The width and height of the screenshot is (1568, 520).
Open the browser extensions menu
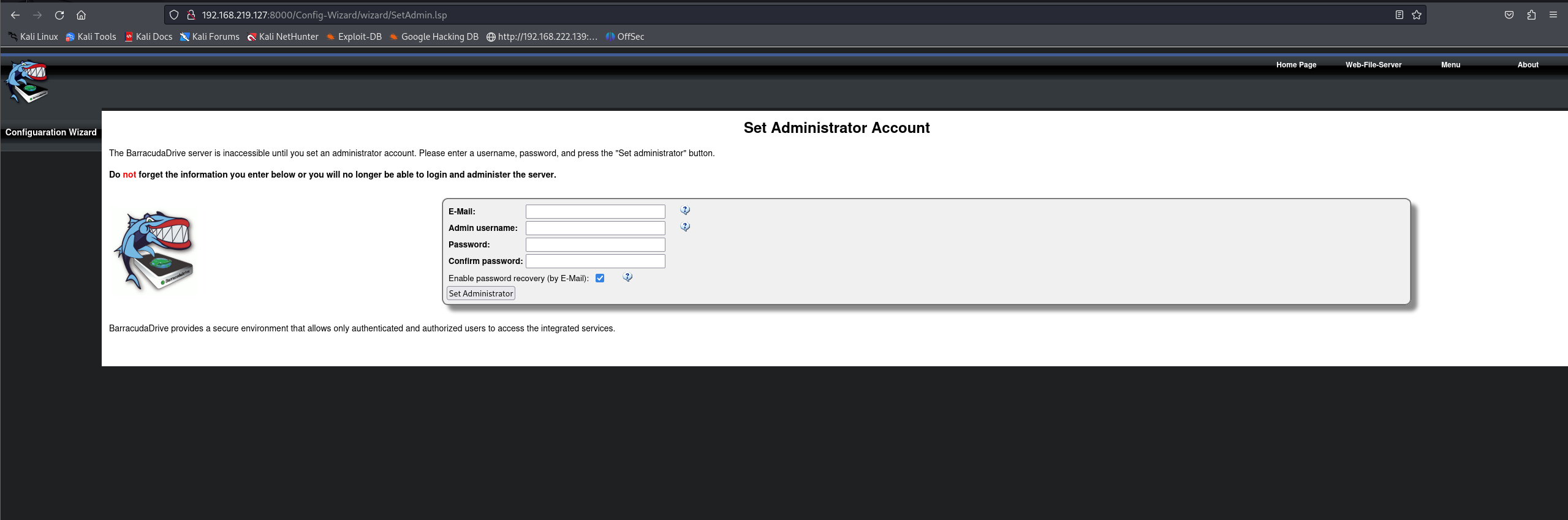(1531, 15)
